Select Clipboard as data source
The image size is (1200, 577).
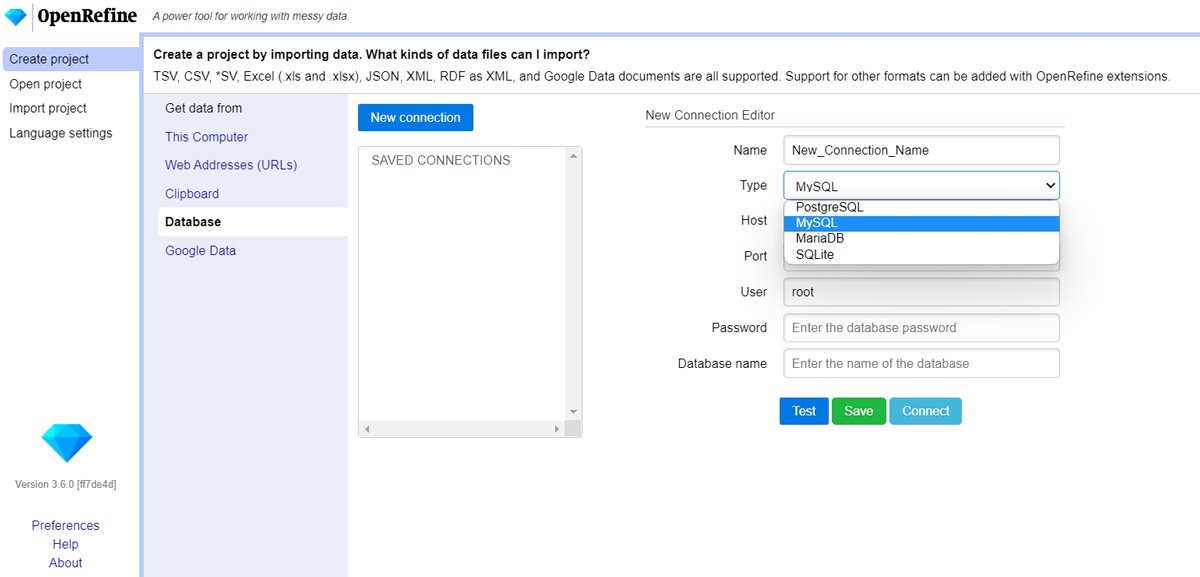coord(192,194)
